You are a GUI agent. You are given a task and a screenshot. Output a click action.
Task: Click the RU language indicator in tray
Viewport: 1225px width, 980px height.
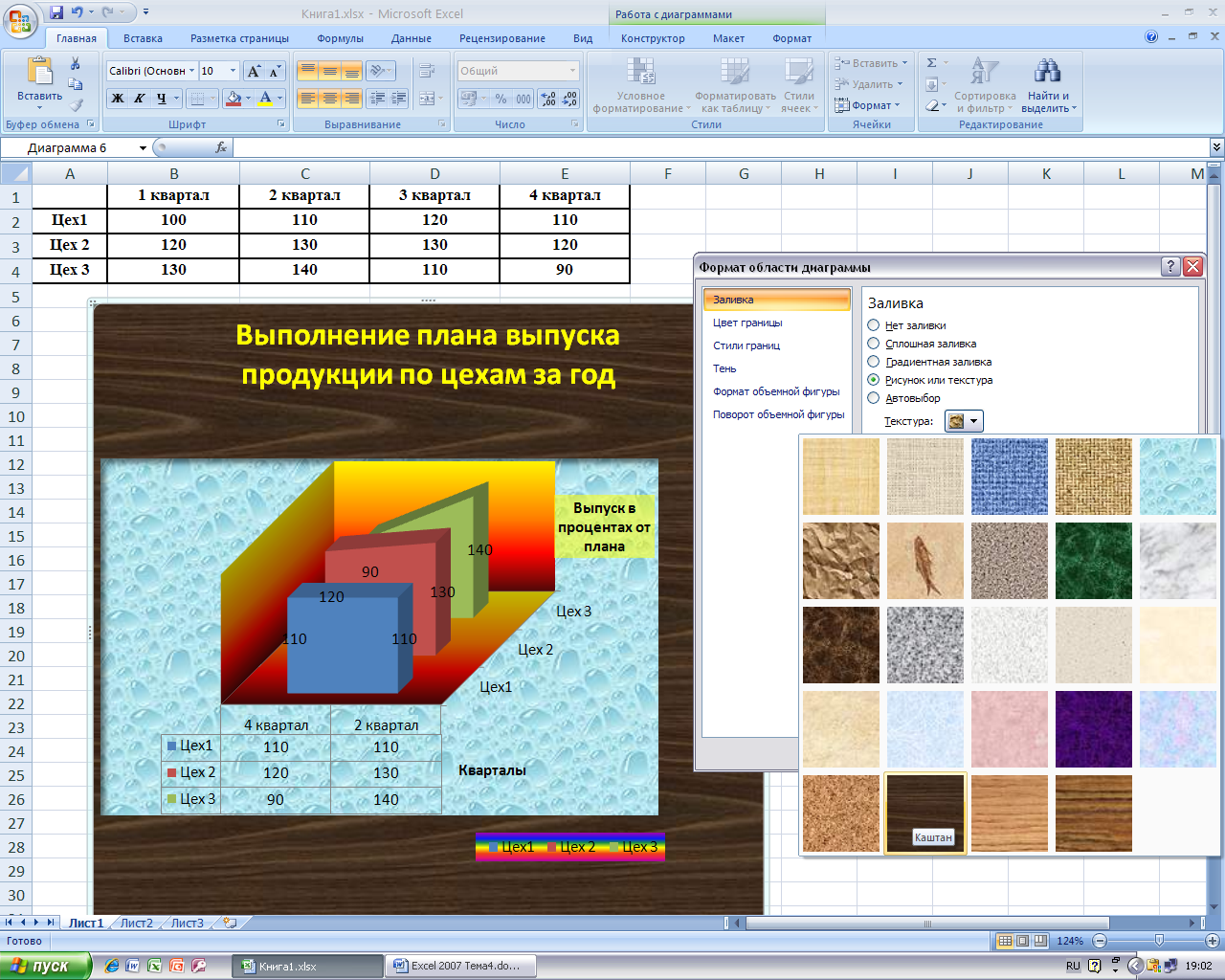(1073, 966)
